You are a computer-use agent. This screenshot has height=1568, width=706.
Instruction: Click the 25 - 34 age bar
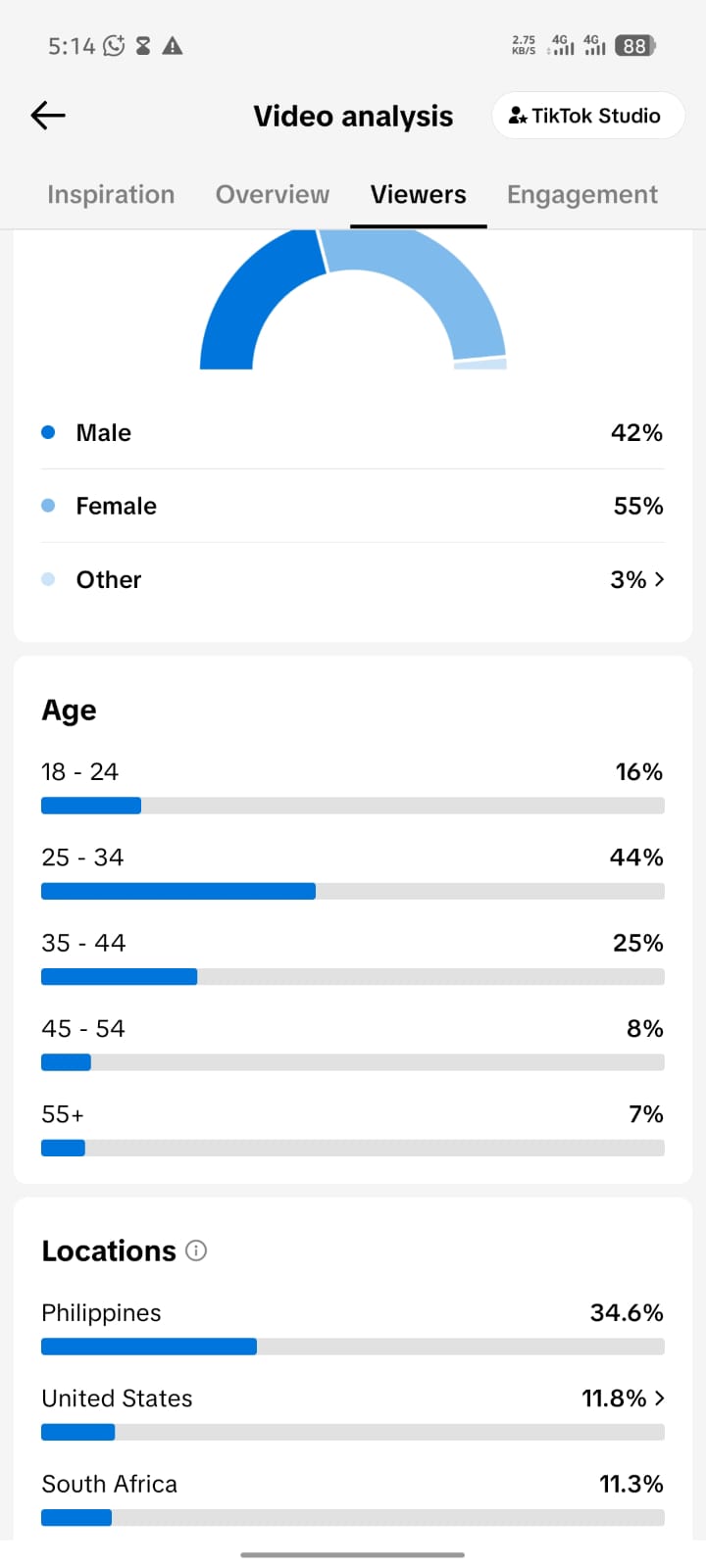[x=353, y=891]
